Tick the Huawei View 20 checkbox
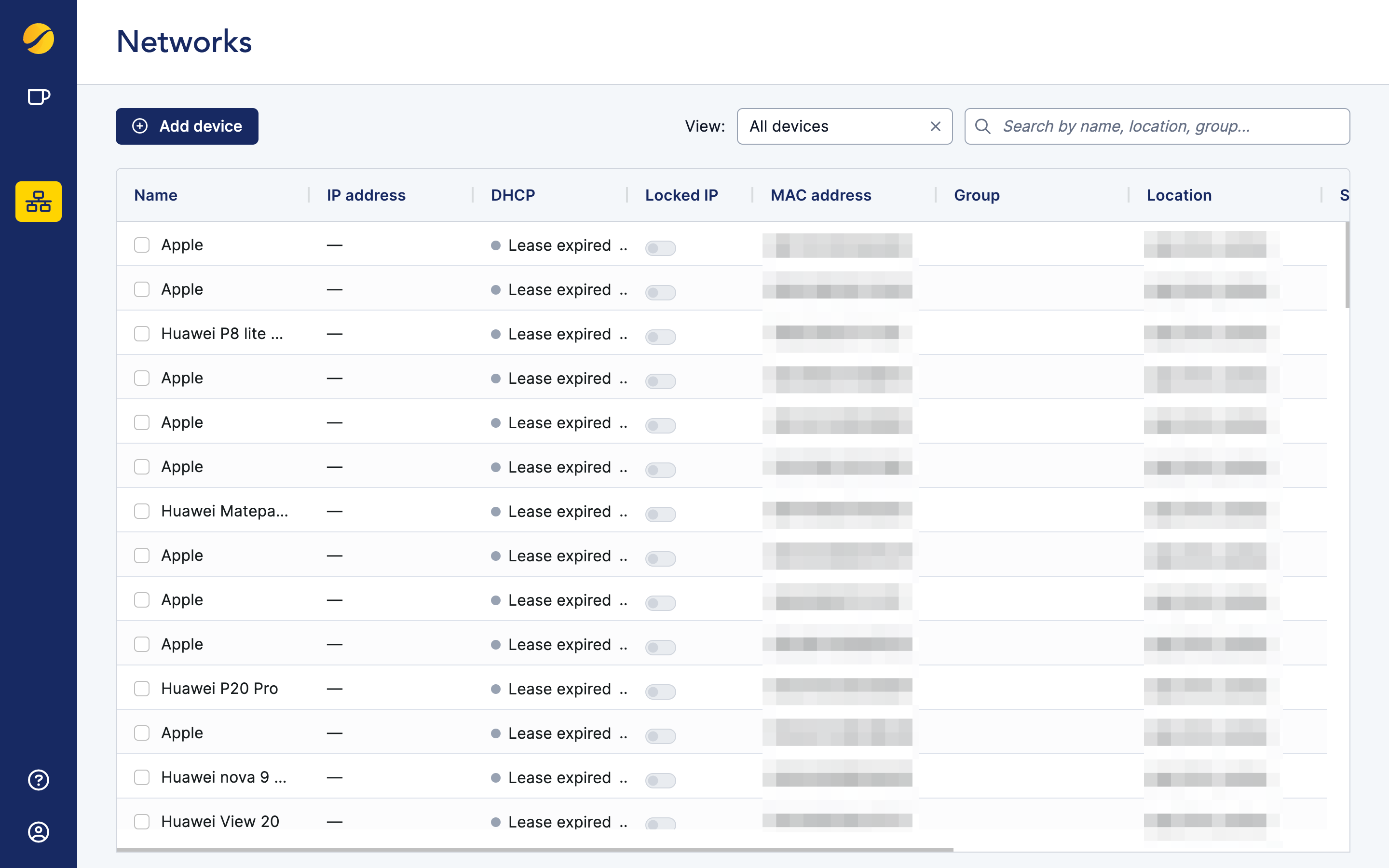1389x868 pixels. click(x=142, y=822)
